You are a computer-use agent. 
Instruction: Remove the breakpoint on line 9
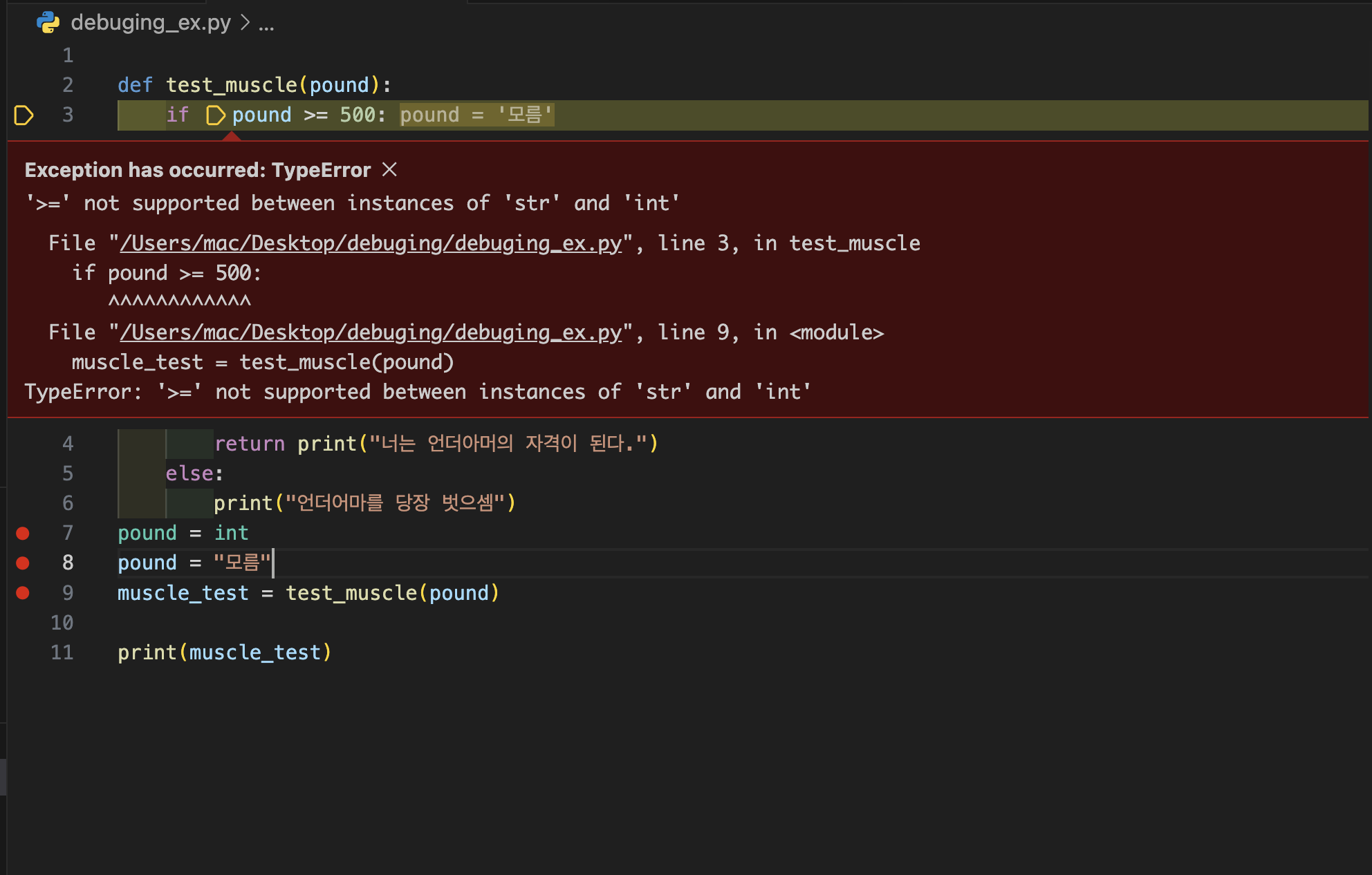click(23, 592)
